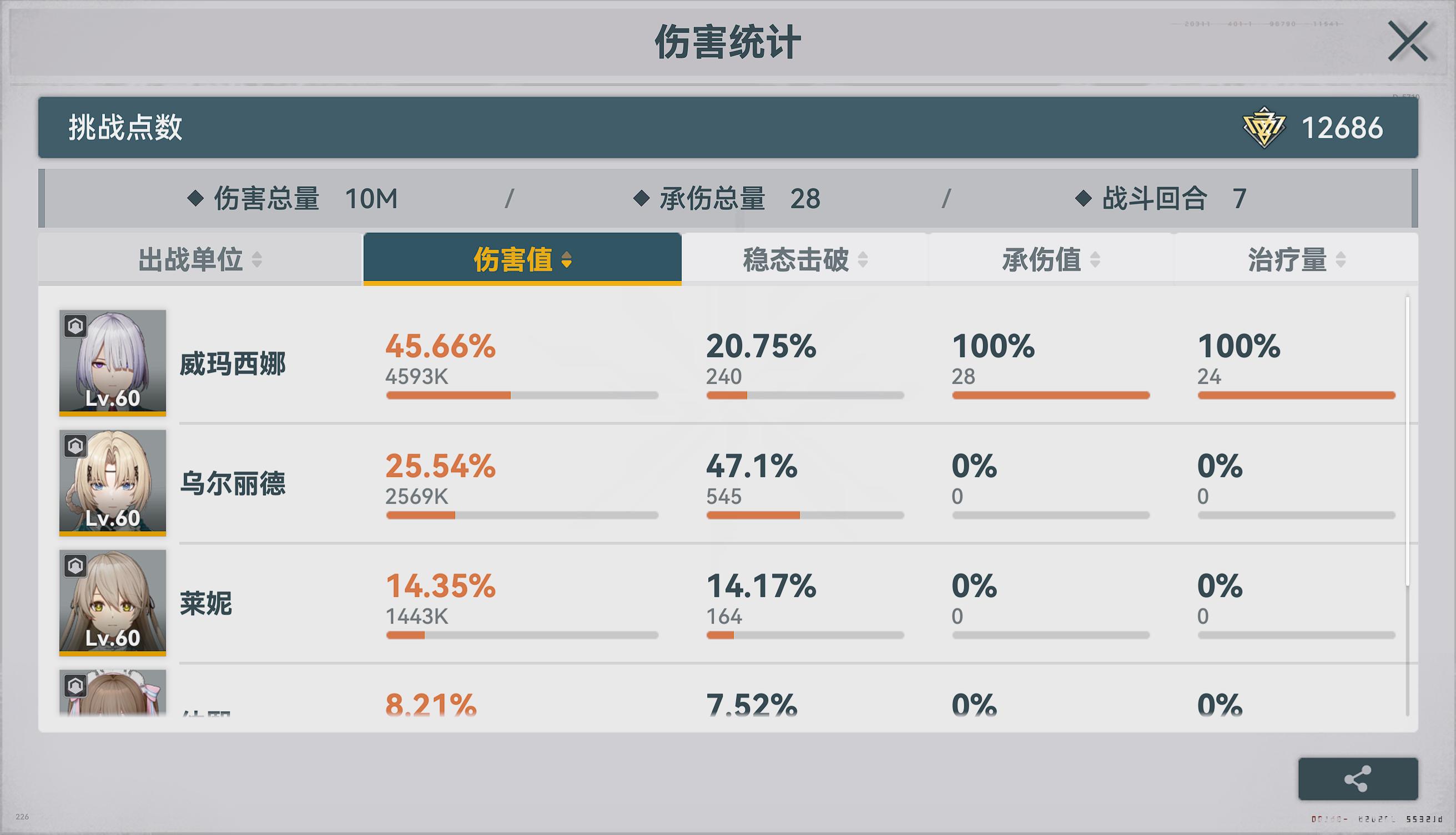This screenshot has height=835, width=1456.
Task: Select 乌尔丽德's character portrait
Action: tap(113, 482)
